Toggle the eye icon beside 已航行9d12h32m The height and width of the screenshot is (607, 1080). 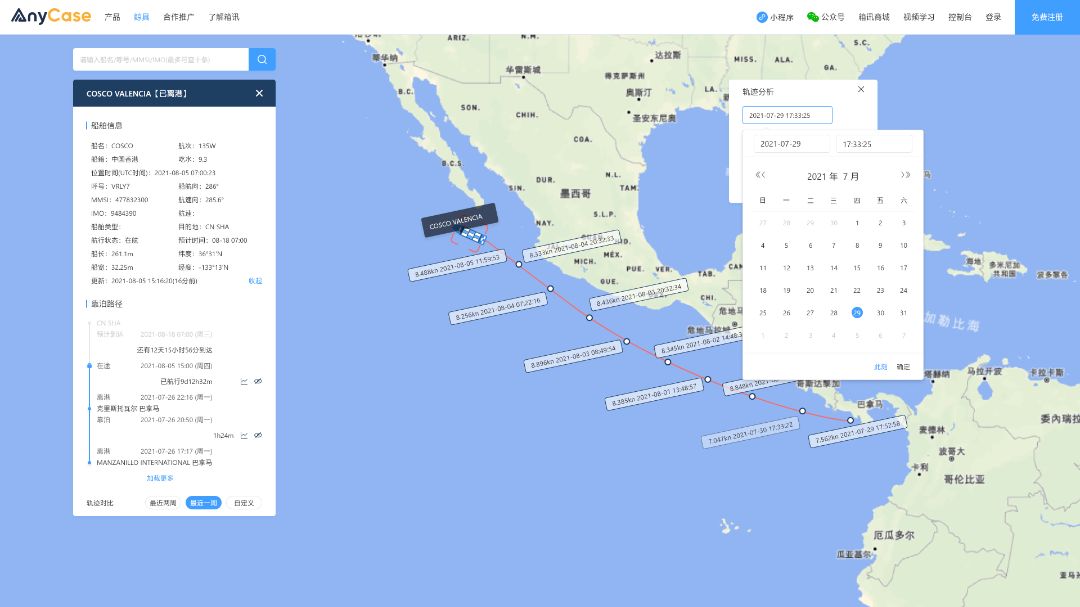258,382
